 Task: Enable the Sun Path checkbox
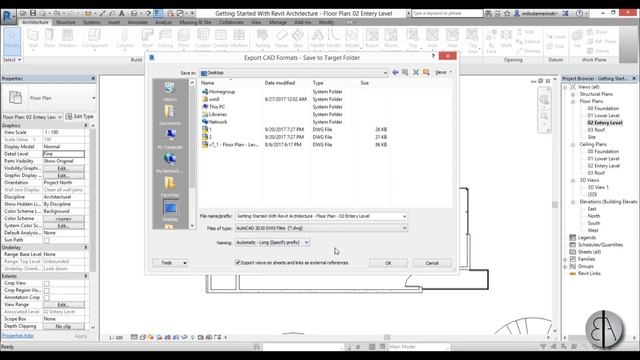47,240
